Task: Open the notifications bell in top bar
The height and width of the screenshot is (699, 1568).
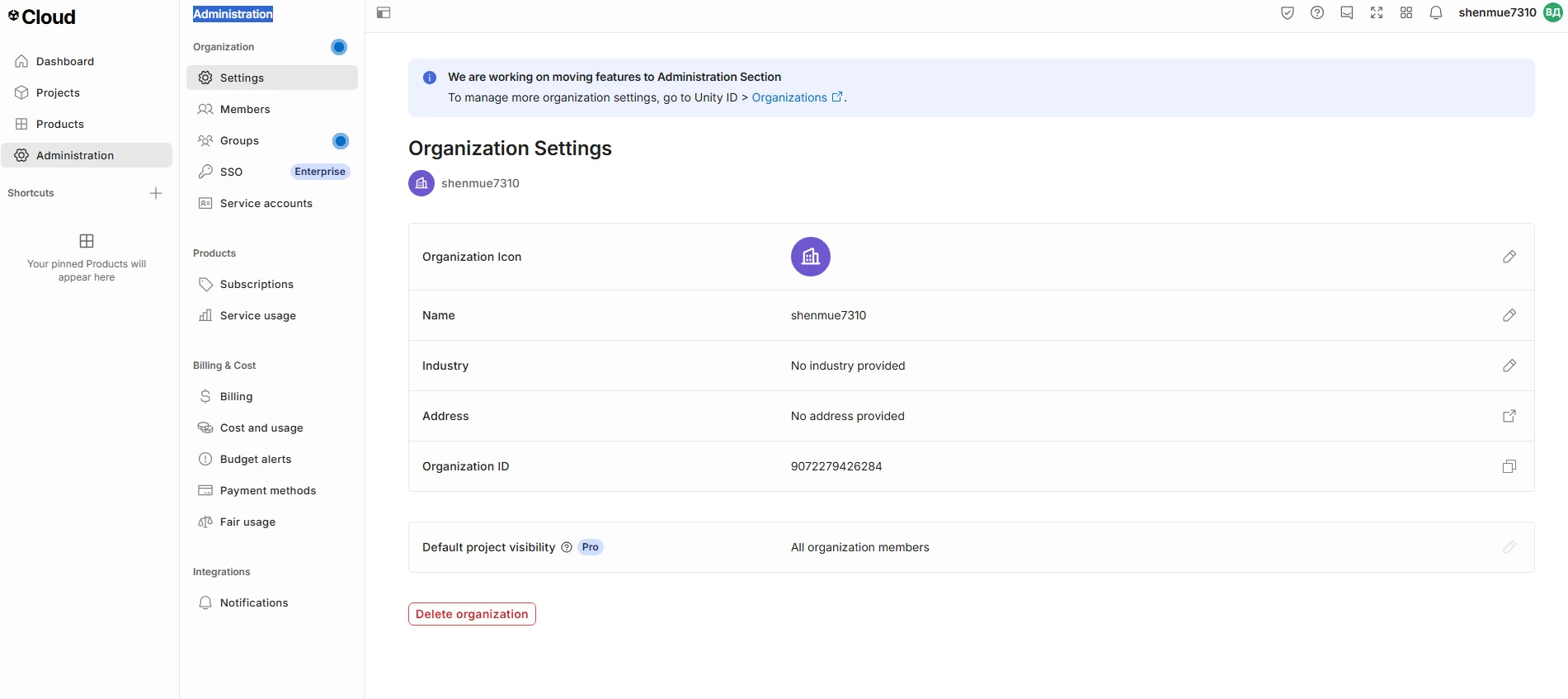Action: pos(1436,12)
